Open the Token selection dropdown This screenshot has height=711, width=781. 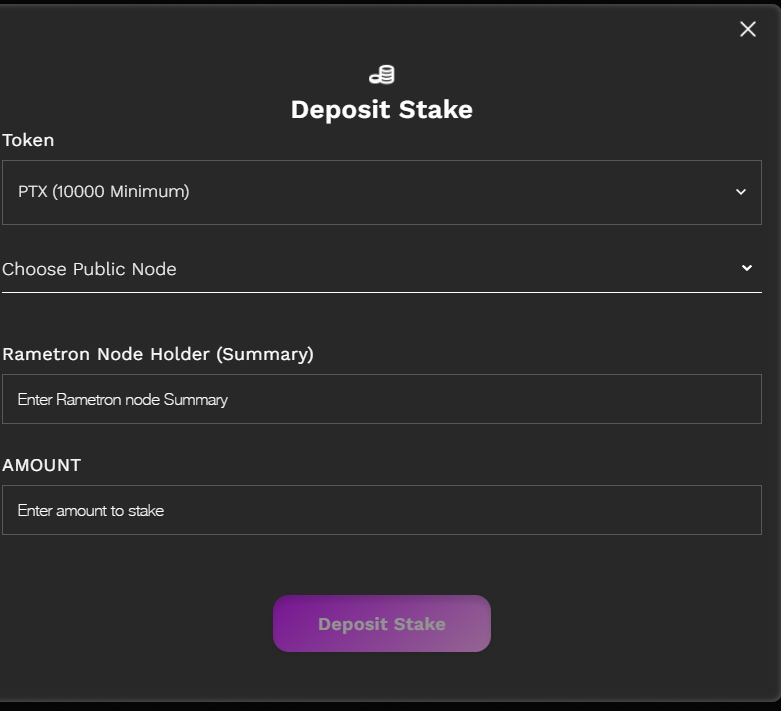click(x=381, y=192)
